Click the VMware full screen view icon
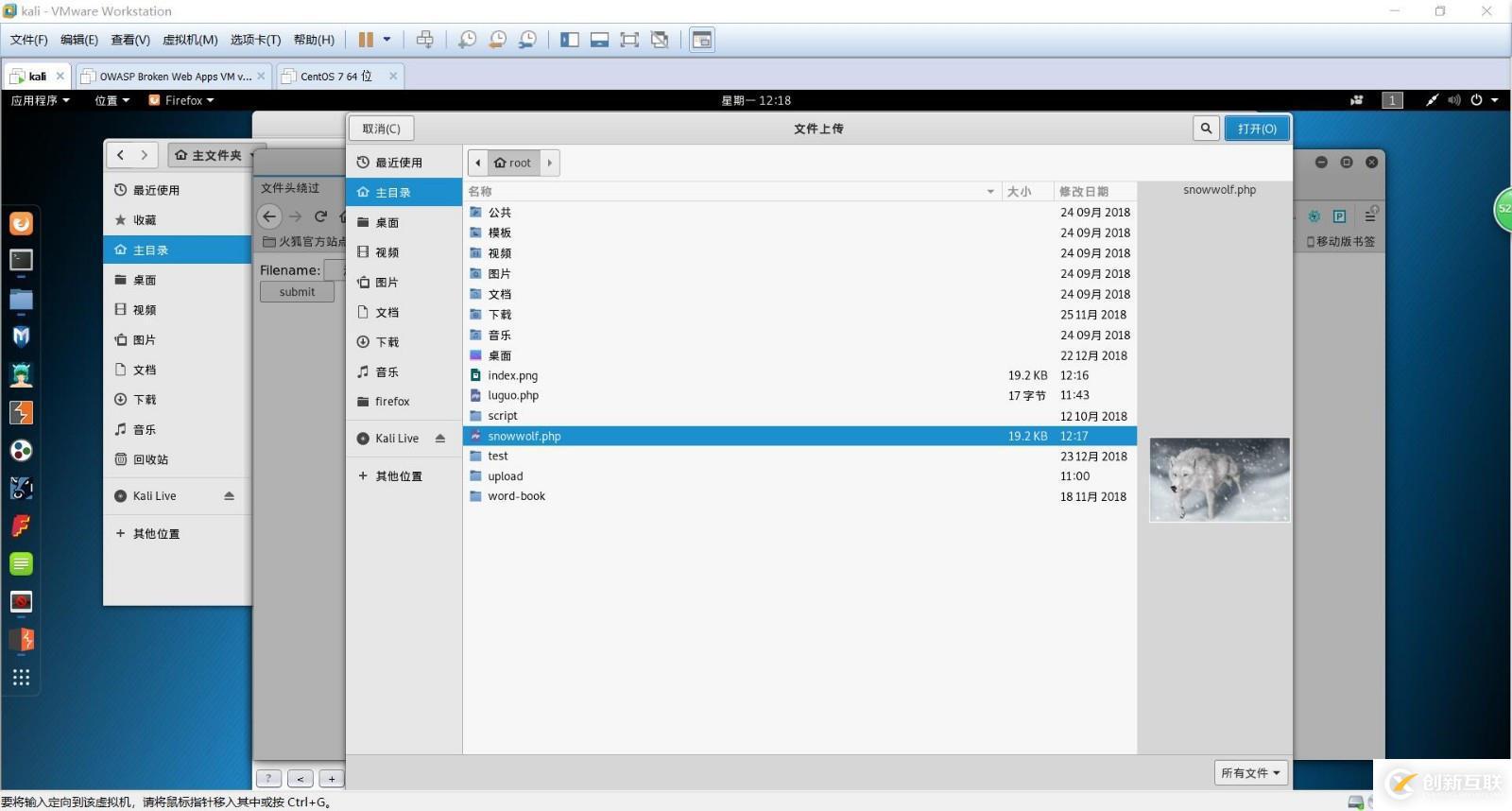 (629, 40)
